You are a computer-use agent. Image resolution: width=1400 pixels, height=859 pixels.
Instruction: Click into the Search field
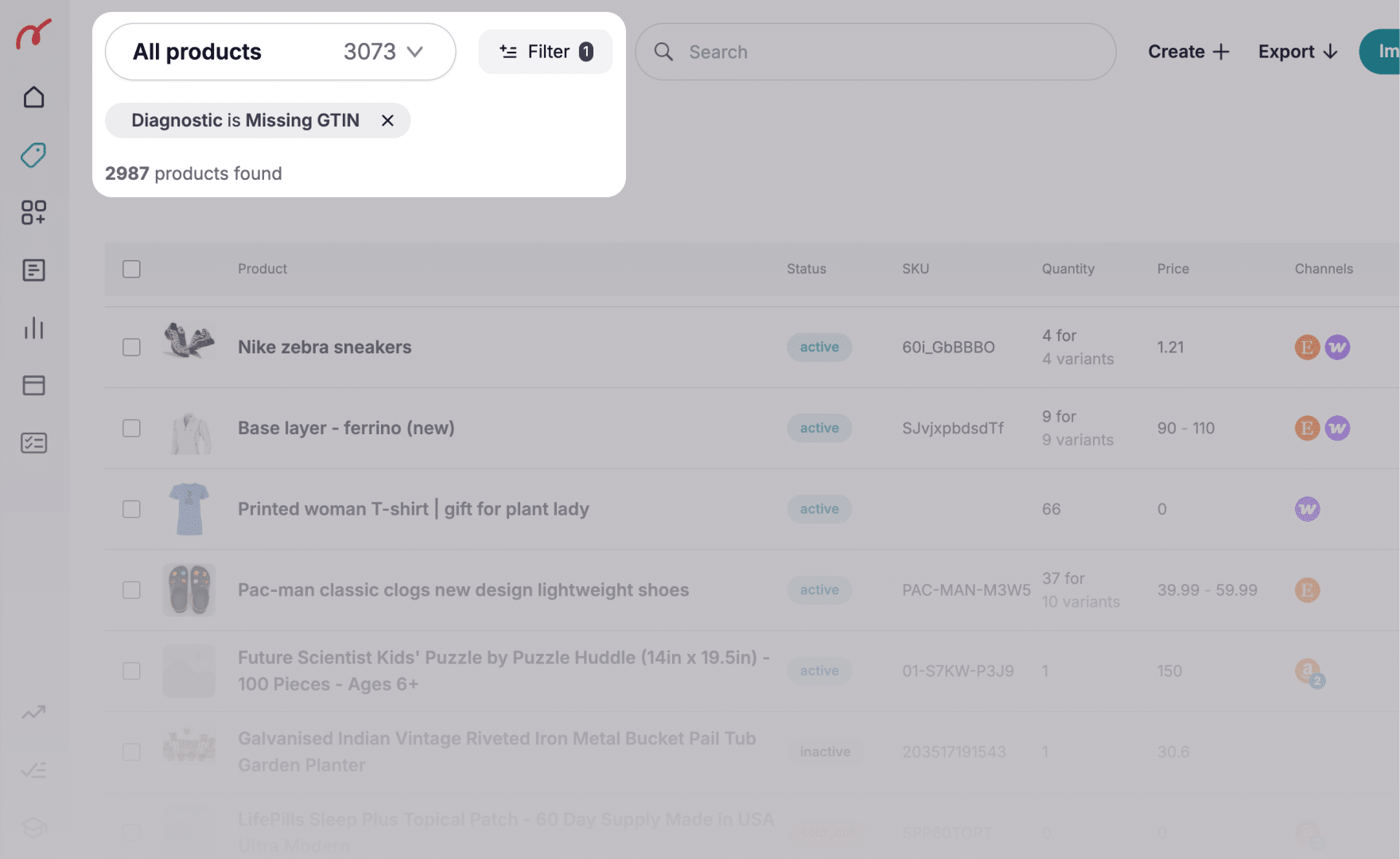click(875, 52)
